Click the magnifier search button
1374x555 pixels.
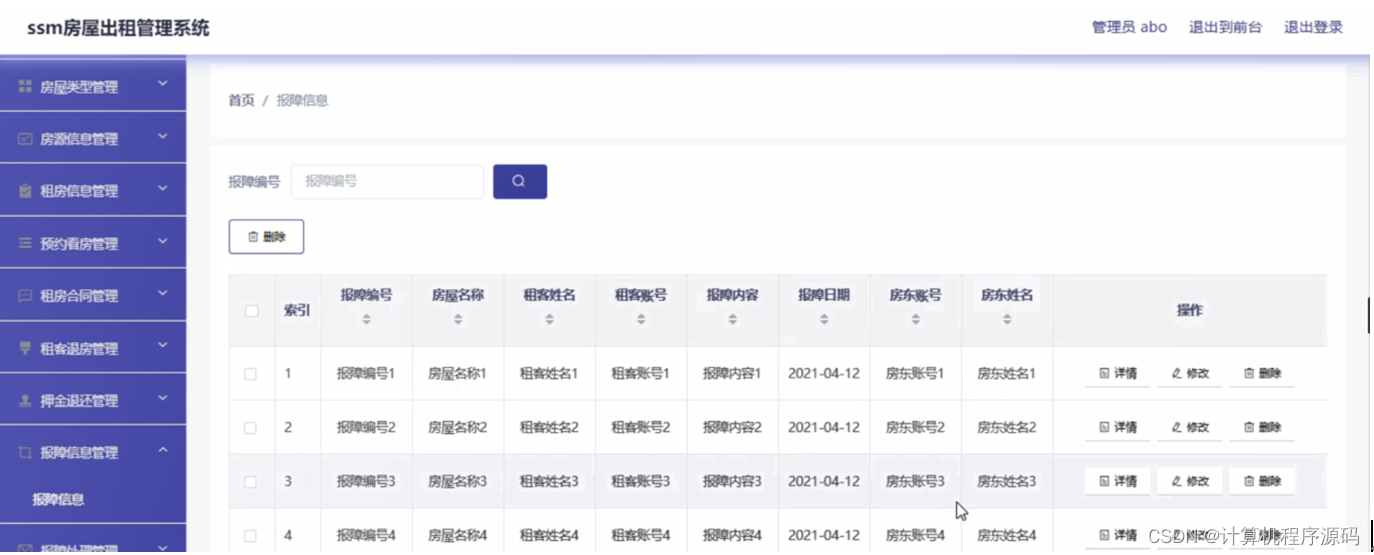point(520,182)
